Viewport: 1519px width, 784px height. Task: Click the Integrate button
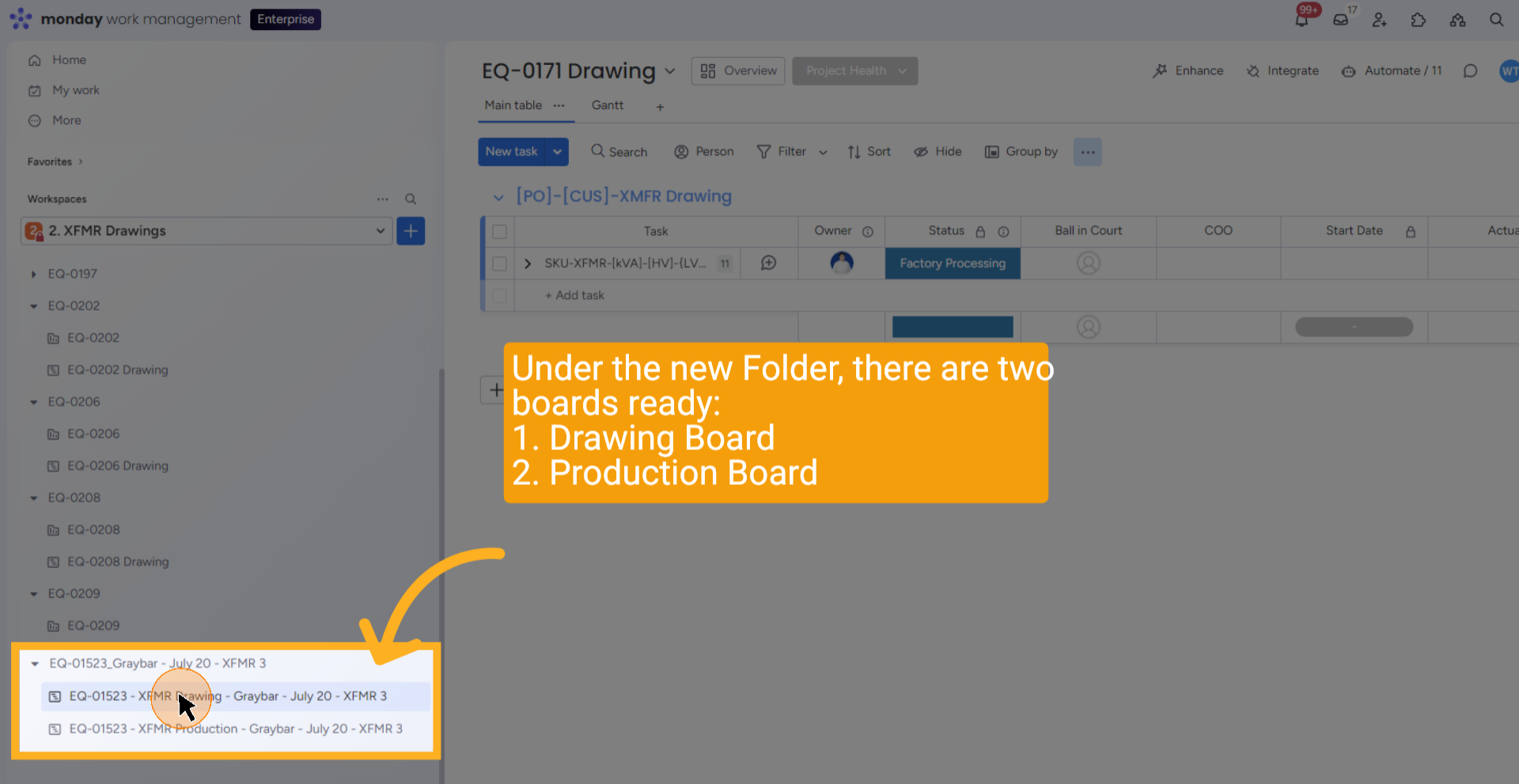[x=1282, y=71]
